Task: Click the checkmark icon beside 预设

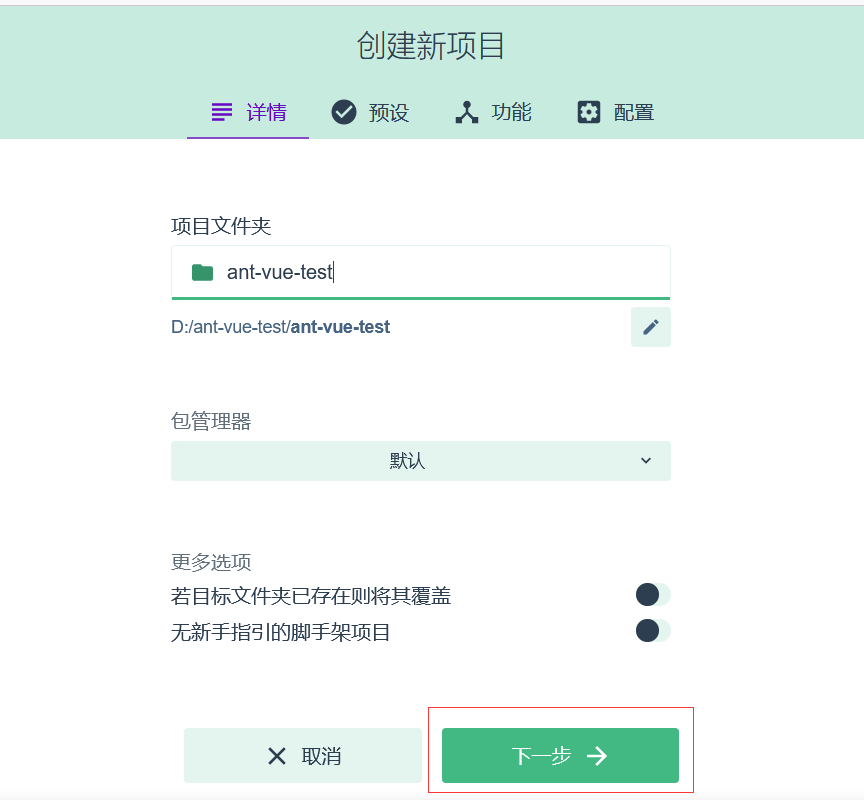Action: [x=344, y=113]
